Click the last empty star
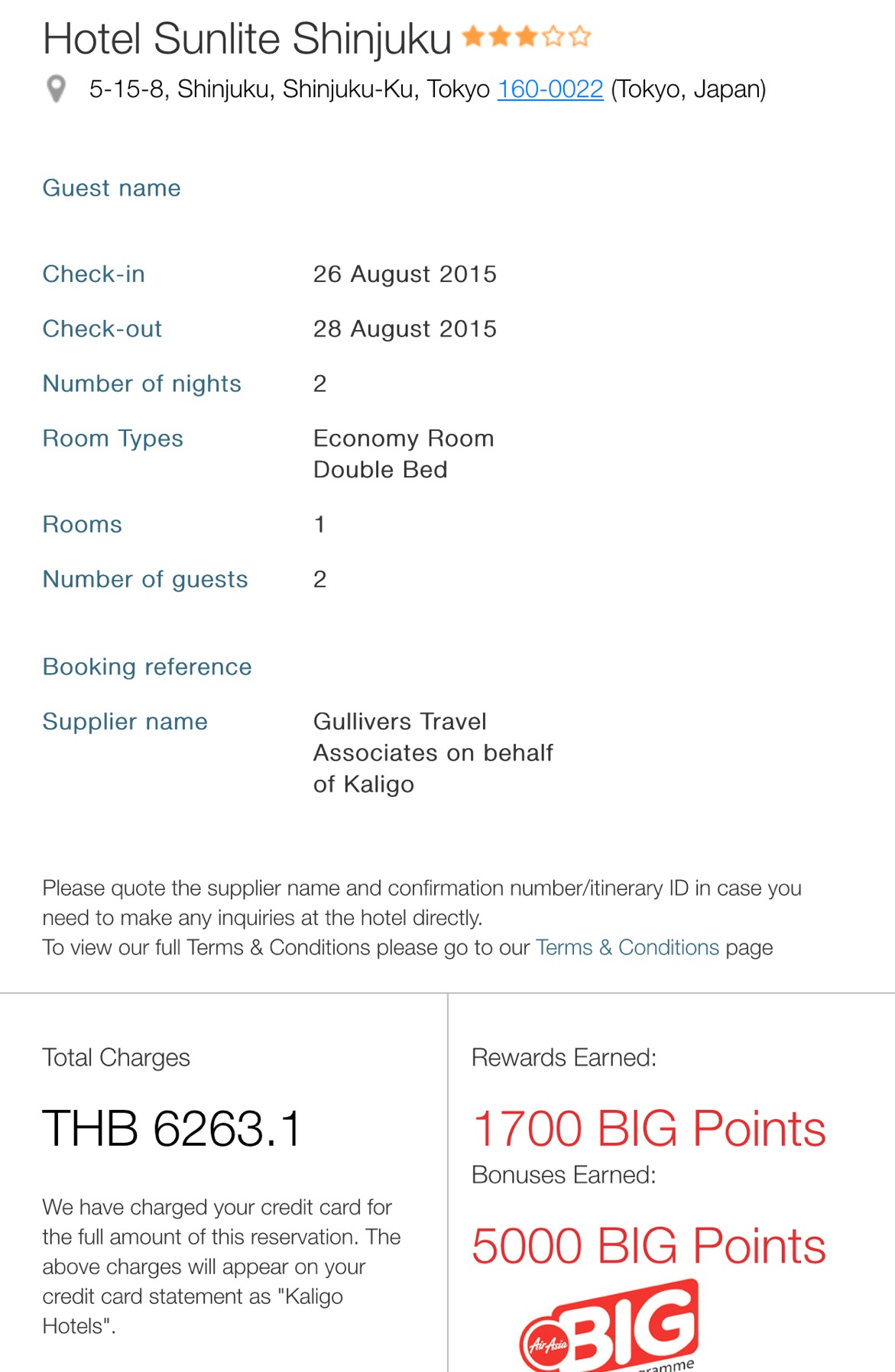The width and height of the screenshot is (895, 1372). click(580, 36)
